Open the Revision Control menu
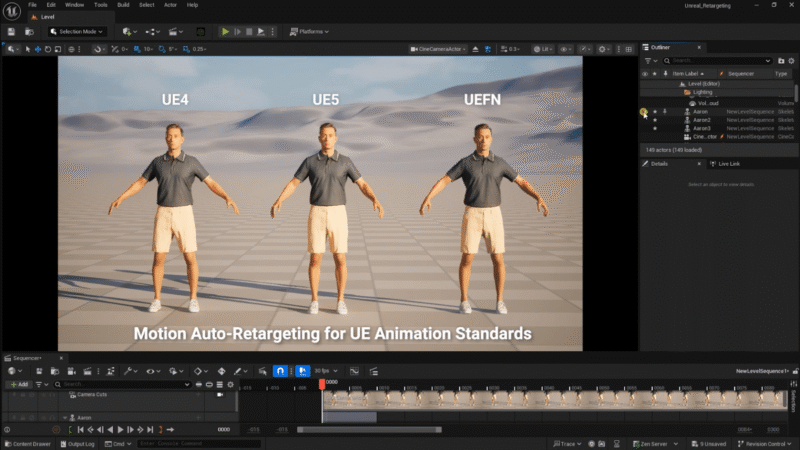800x450 pixels. tap(763, 444)
